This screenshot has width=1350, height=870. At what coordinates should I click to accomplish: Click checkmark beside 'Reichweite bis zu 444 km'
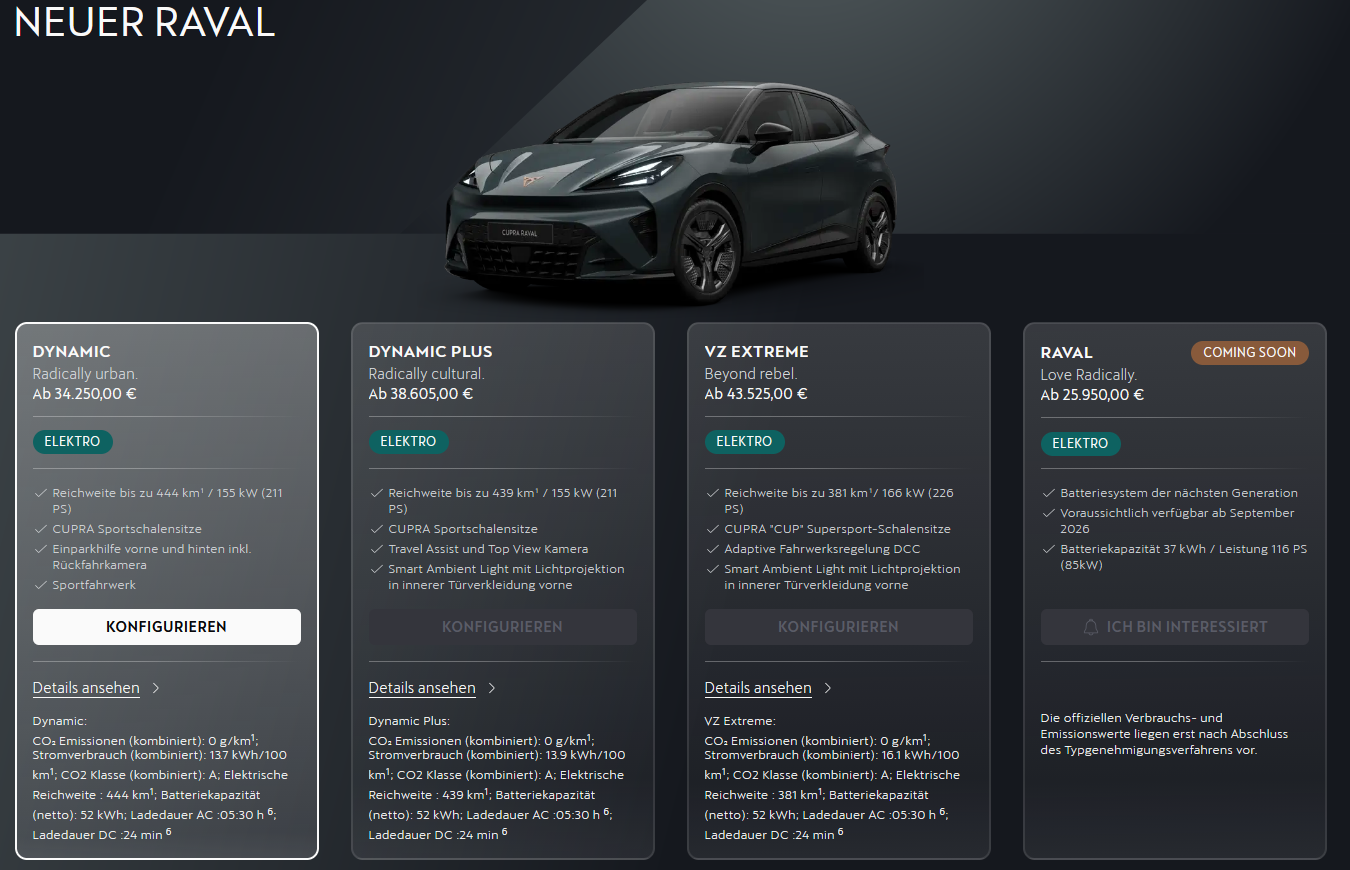click(40, 493)
